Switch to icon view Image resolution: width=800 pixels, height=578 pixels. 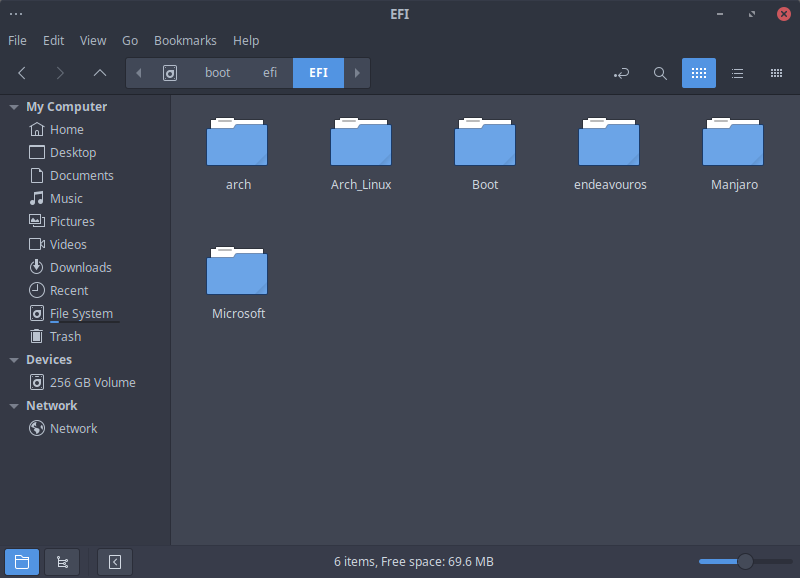(x=698, y=73)
